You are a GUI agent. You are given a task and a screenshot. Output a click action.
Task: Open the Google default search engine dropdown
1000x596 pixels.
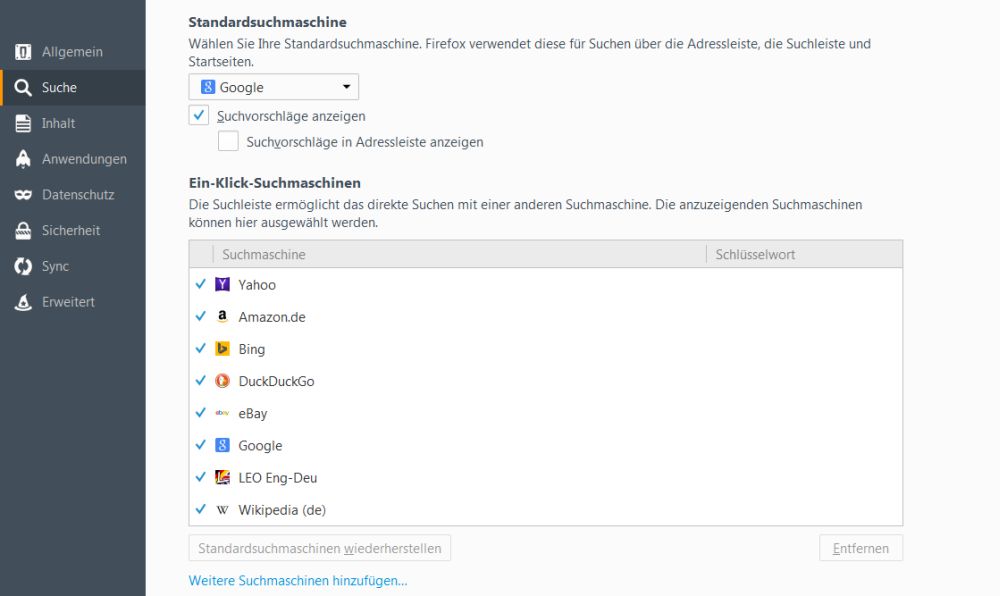click(274, 87)
